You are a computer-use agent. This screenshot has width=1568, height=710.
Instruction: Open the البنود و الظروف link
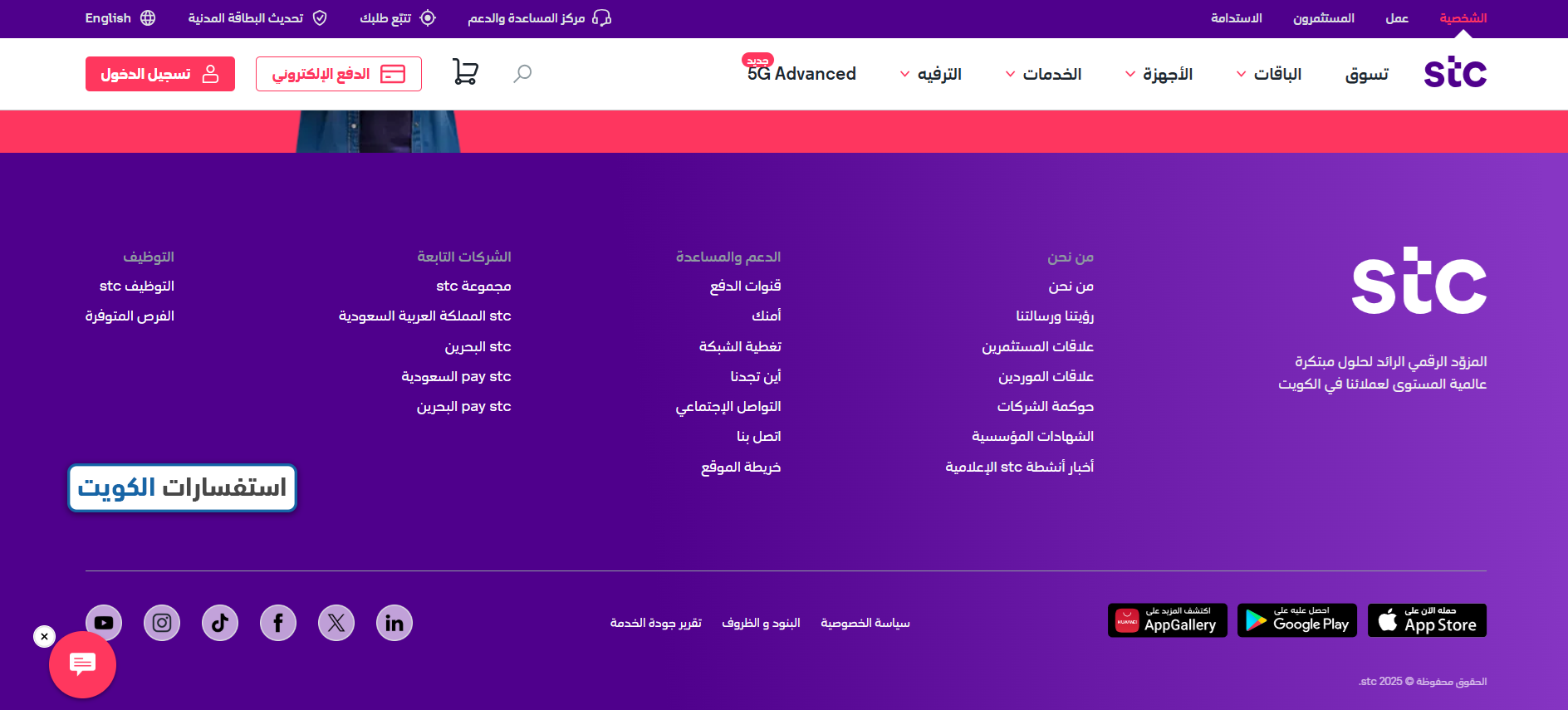click(x=761, y=623)
